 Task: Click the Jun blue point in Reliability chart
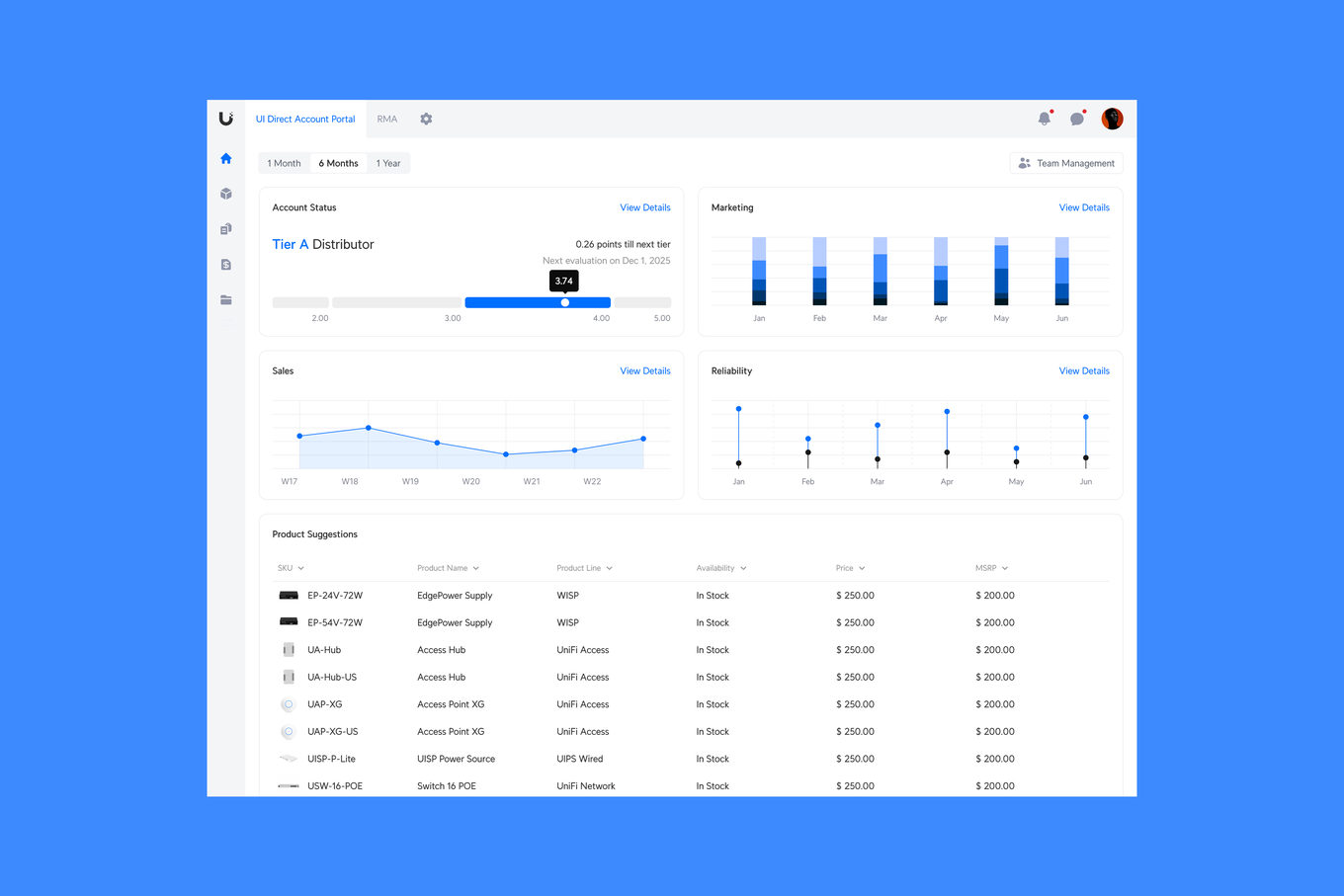click(1086, 417)
